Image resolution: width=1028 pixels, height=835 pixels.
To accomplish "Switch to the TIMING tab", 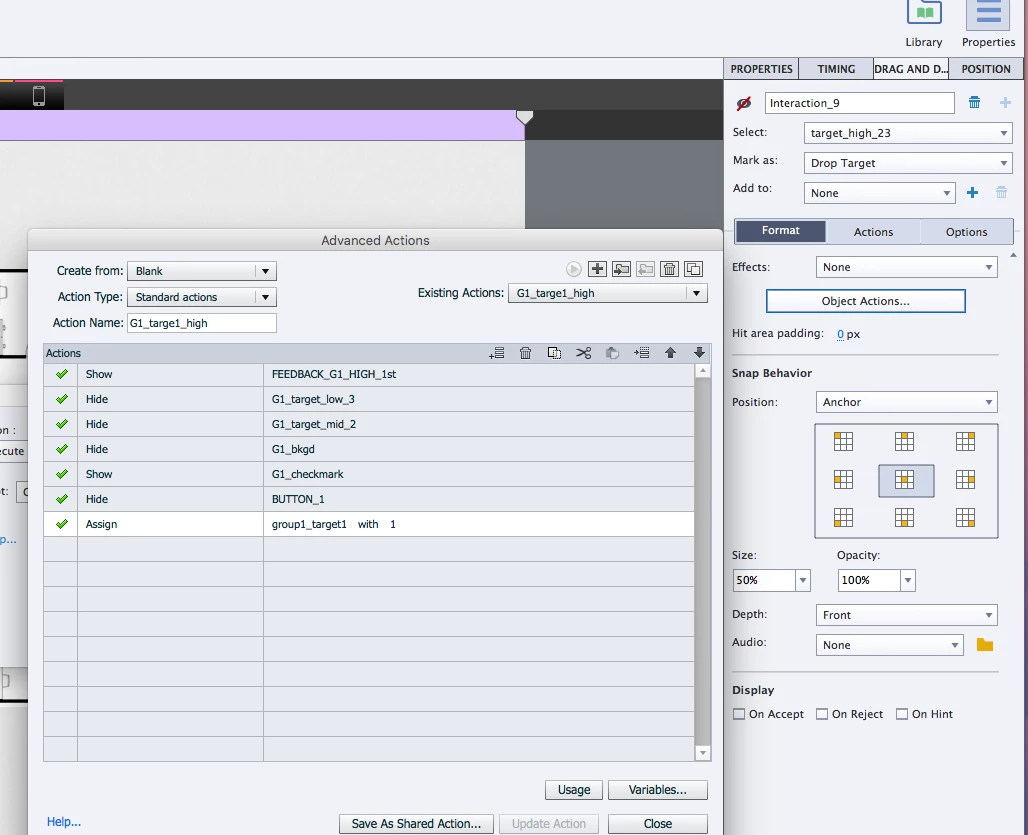I will (x=836, y=69).
